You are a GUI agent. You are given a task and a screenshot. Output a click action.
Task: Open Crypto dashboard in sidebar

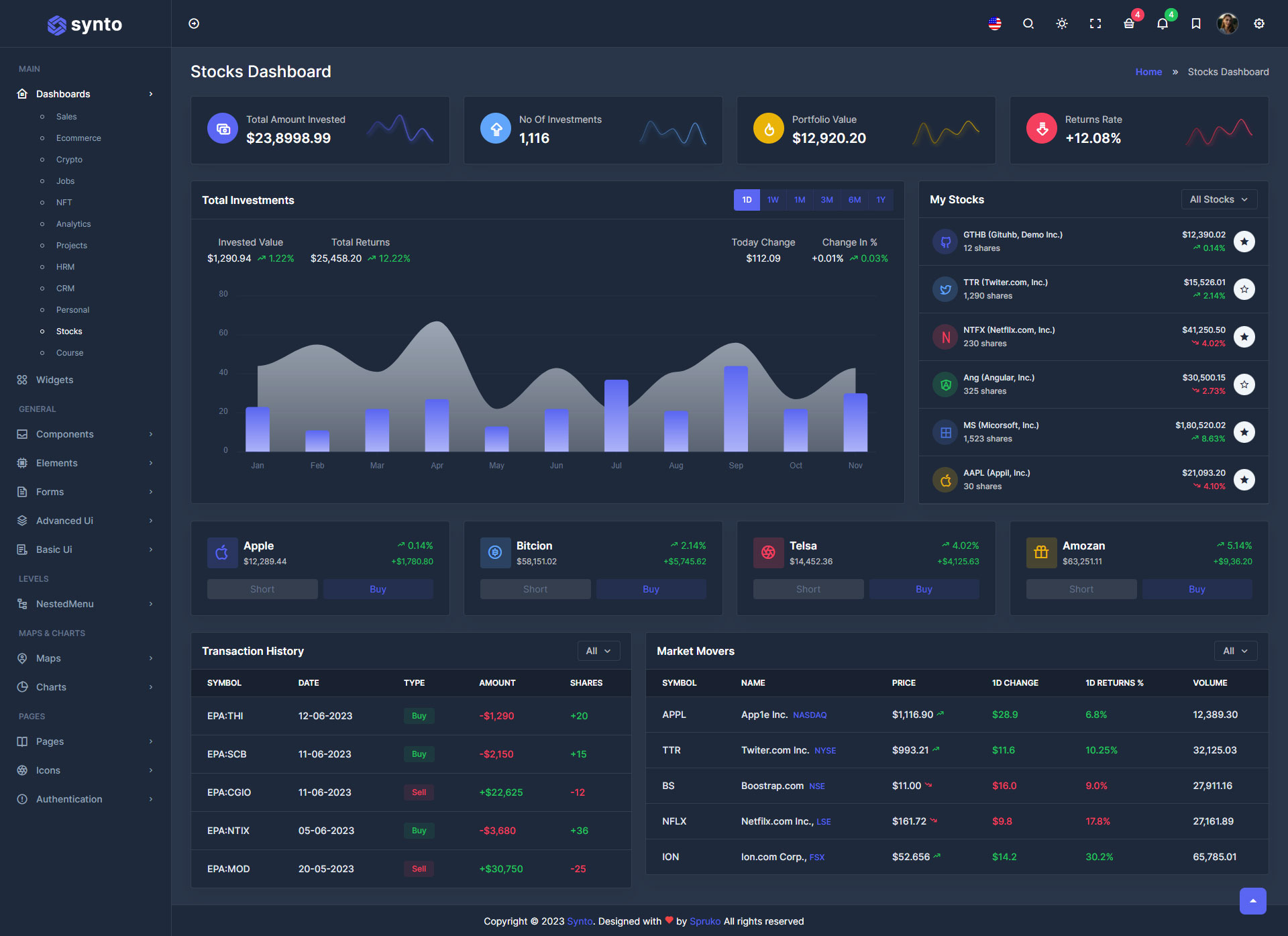[x=69, y=160]
